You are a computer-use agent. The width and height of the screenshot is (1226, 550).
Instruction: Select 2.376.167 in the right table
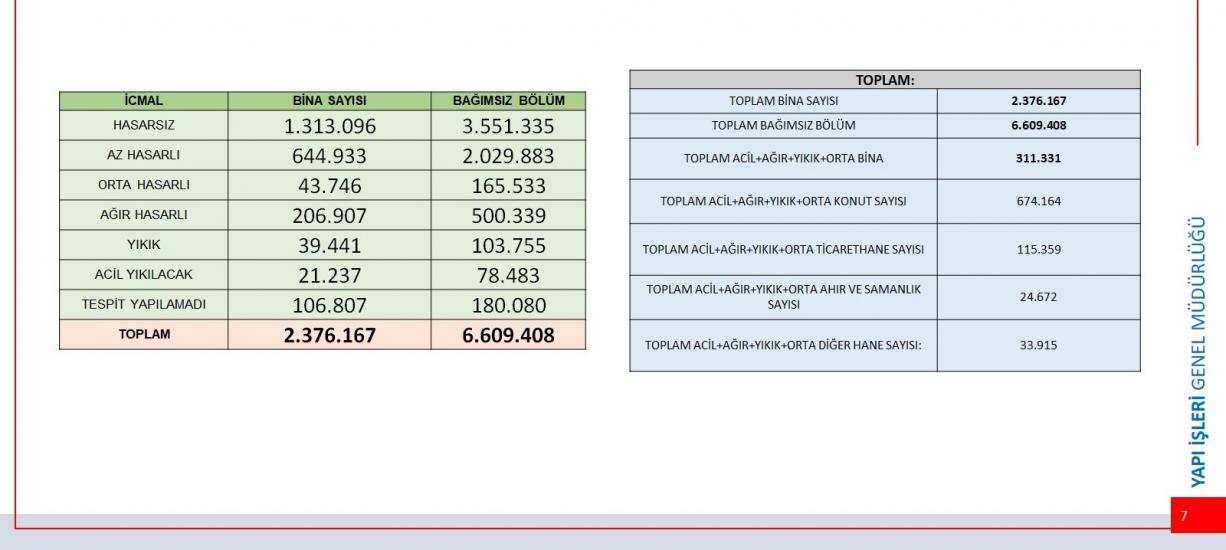click(1039, 101)
